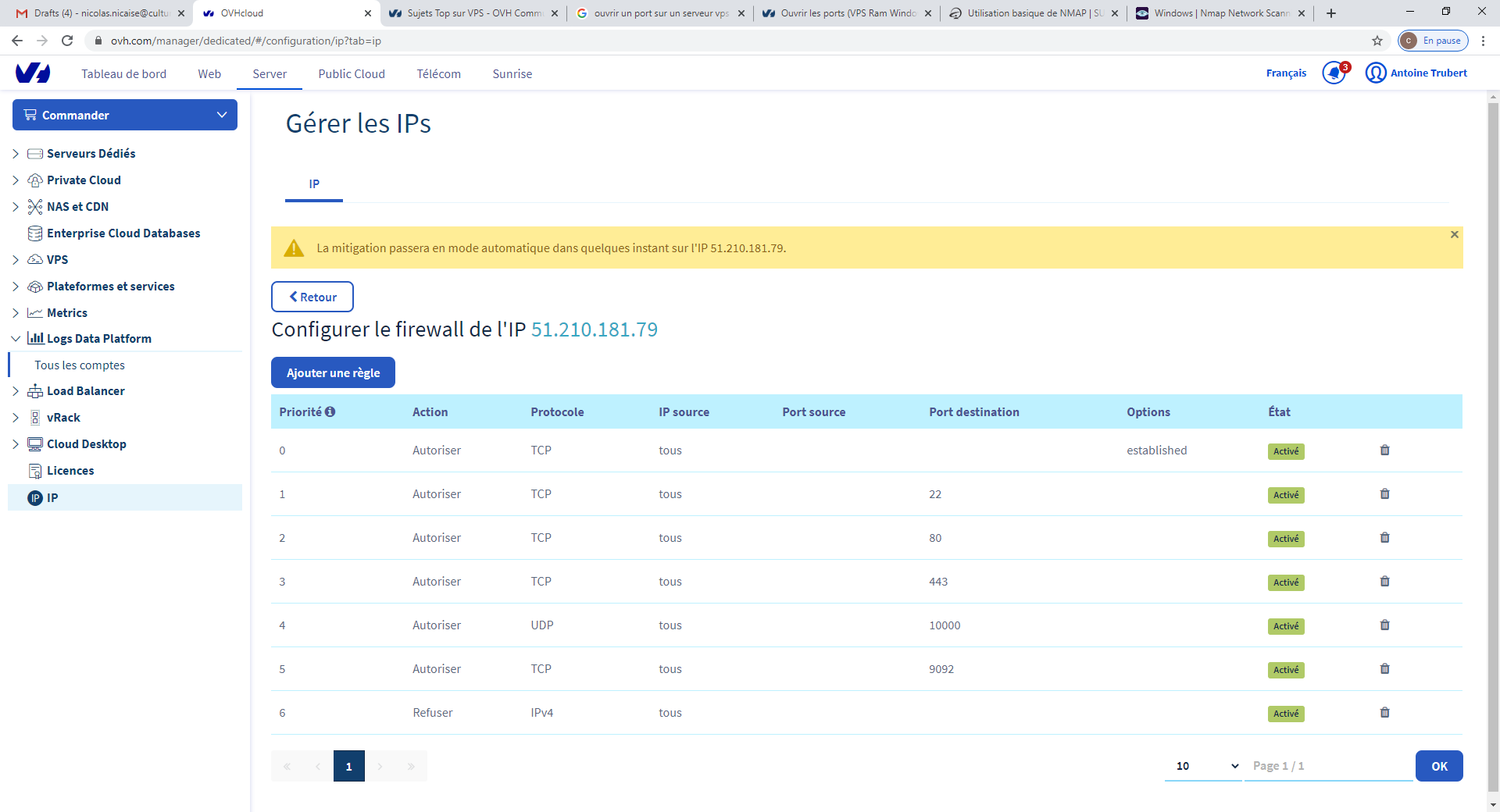Viewport: 1500px width, 812px height.
Task: Click the Priorité info icon
Action: [x=330, y=412]
